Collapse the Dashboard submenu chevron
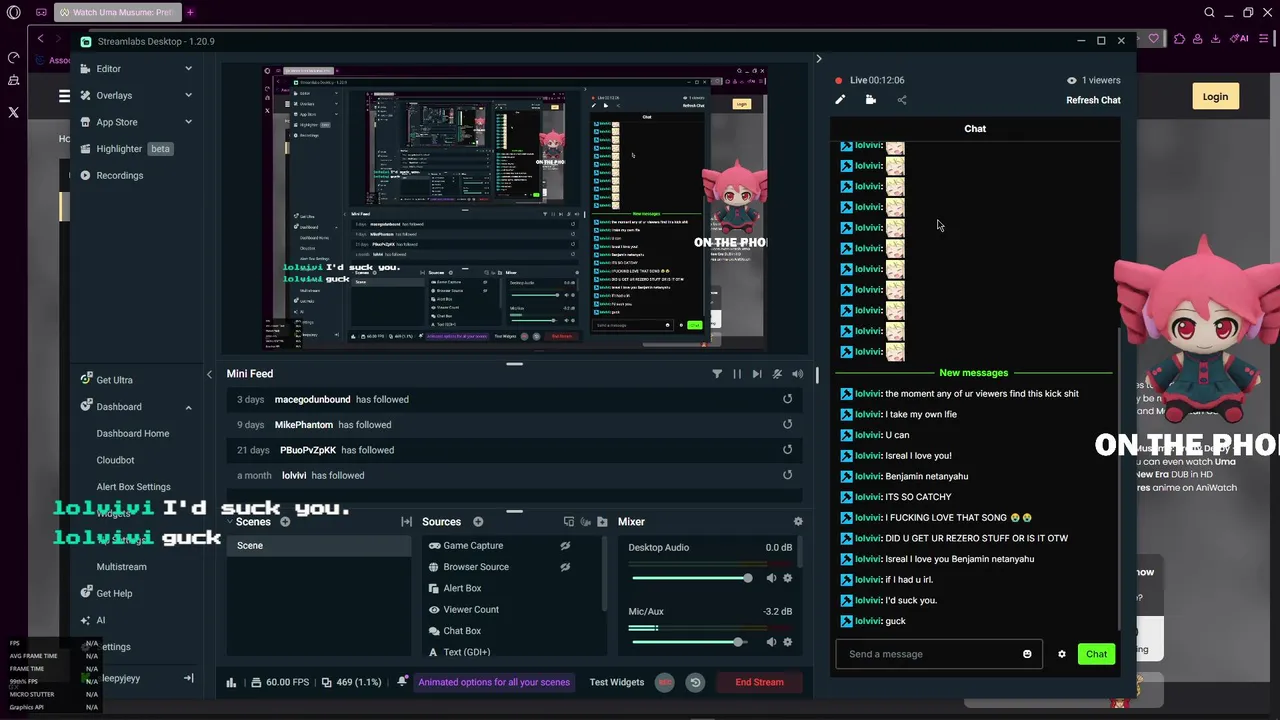Viewport: 1280px width, 720px height. 188,407
